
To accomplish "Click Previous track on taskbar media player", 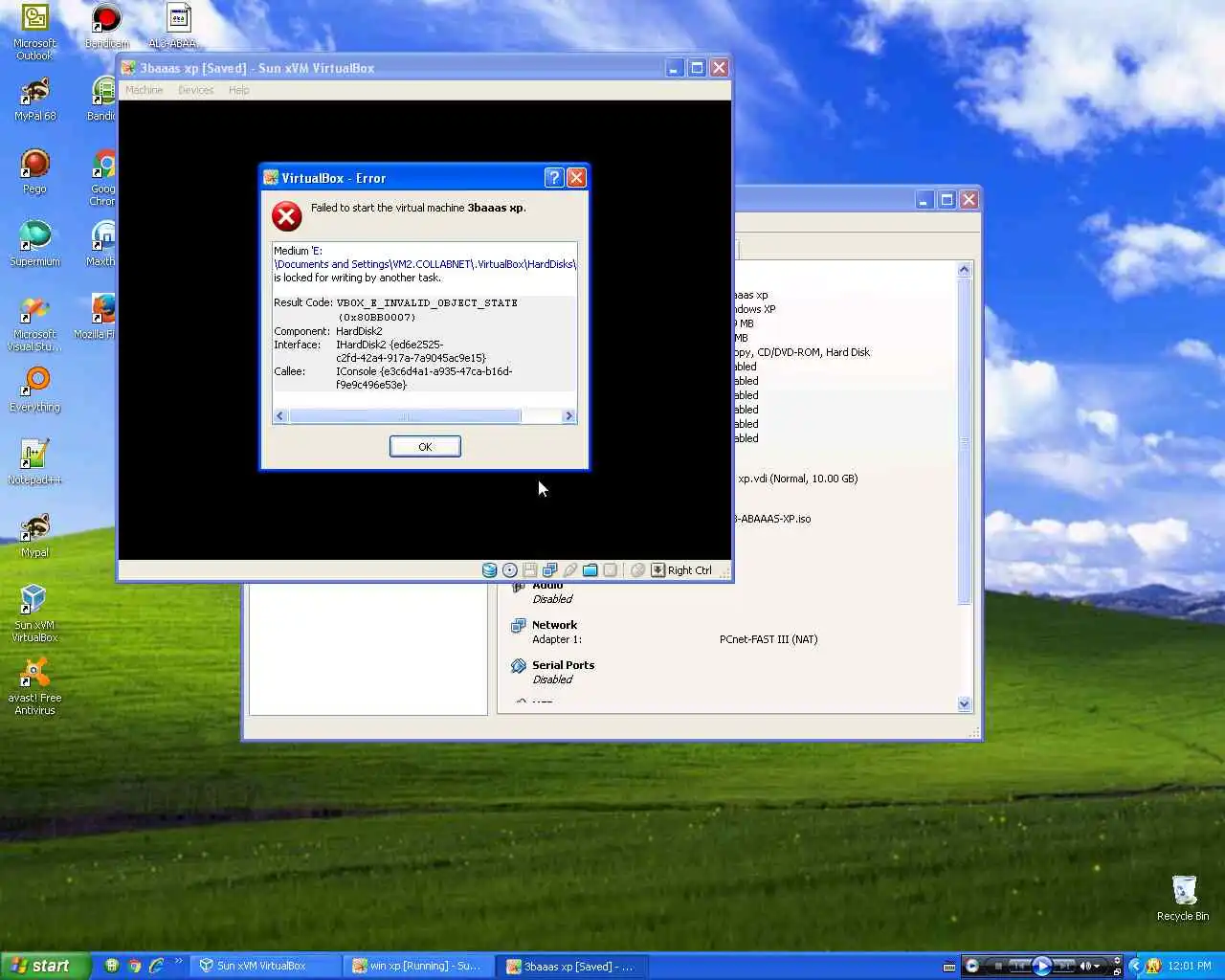I will [1020, 966].
